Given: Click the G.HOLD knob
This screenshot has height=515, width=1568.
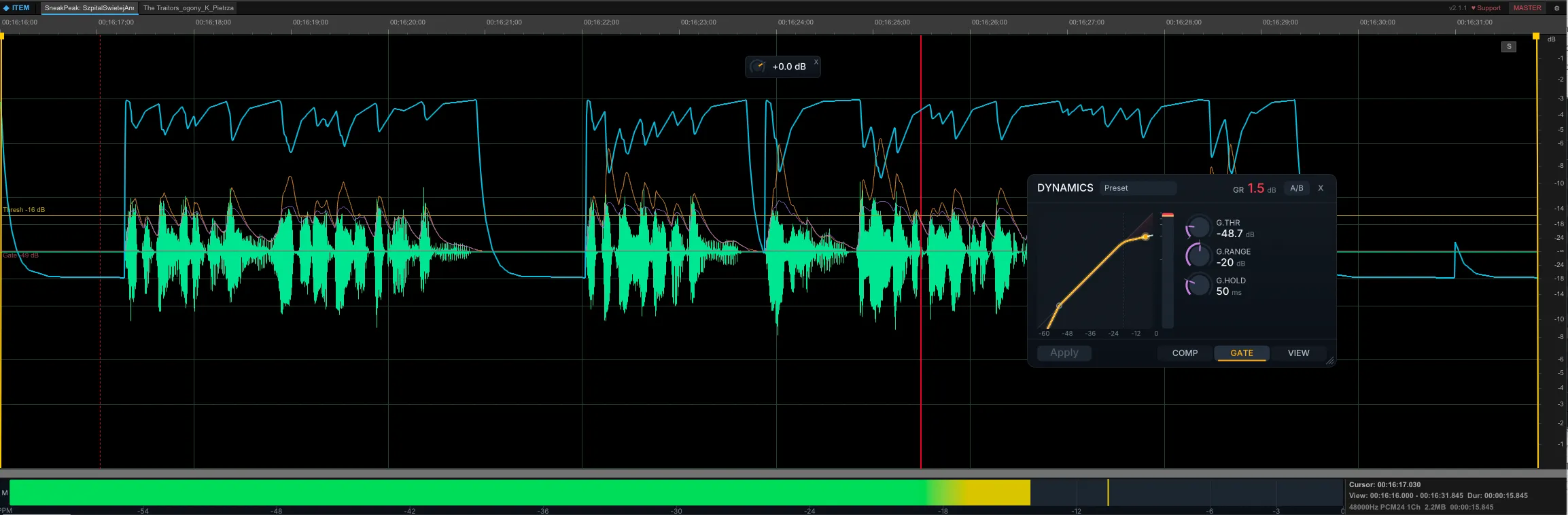Looking at the screenshot, I should [1198, 285].
